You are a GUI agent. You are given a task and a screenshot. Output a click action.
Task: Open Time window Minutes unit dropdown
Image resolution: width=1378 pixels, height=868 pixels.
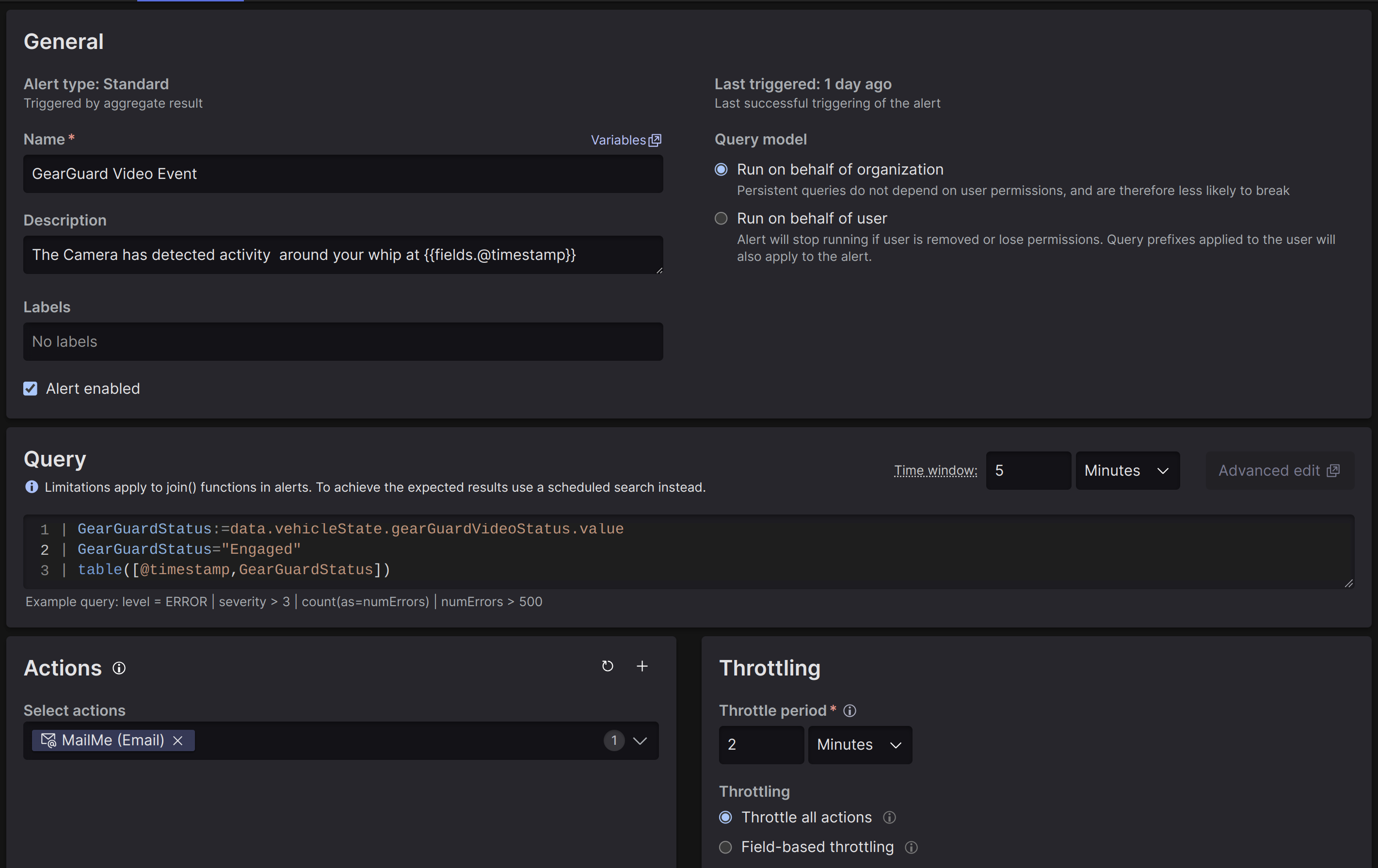[1127, 470]
